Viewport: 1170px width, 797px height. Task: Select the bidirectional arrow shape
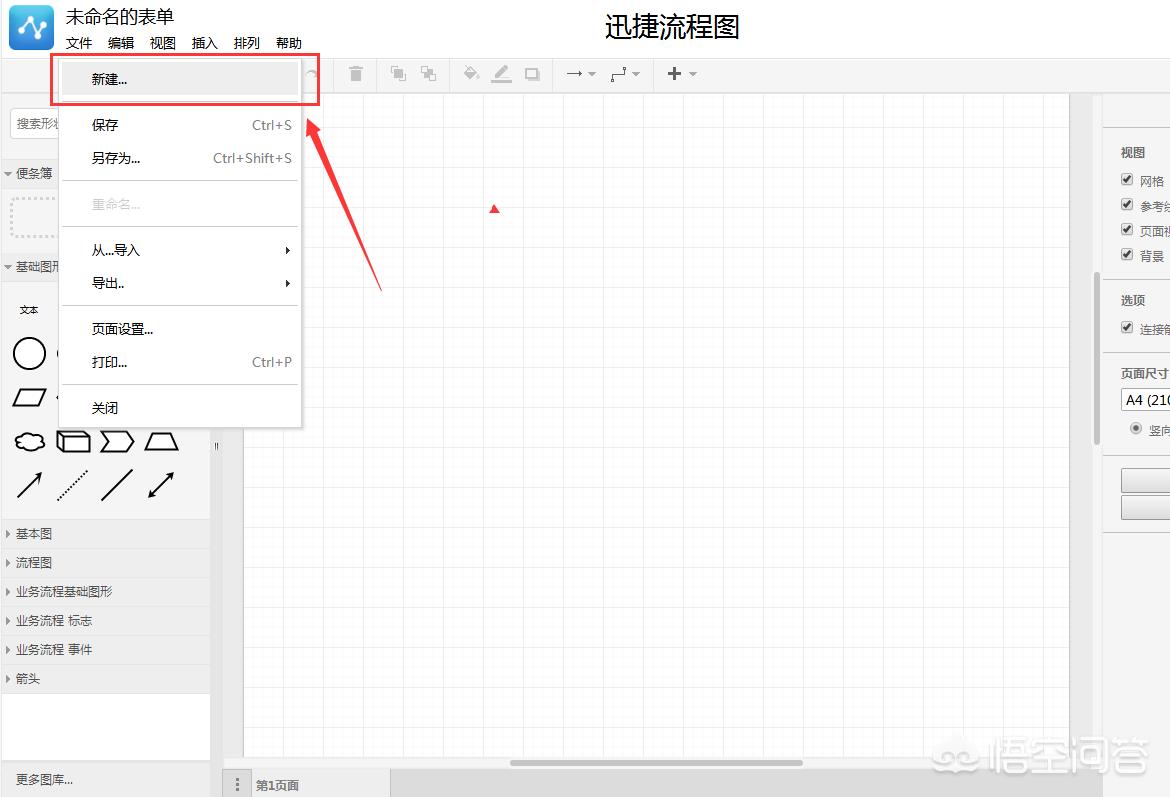click(161, 485)
